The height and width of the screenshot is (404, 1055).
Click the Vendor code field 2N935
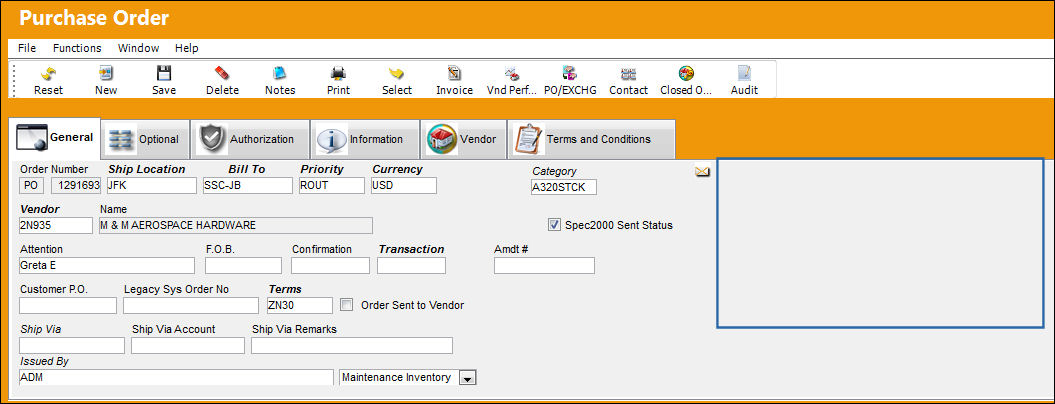(x=57, y=226)
